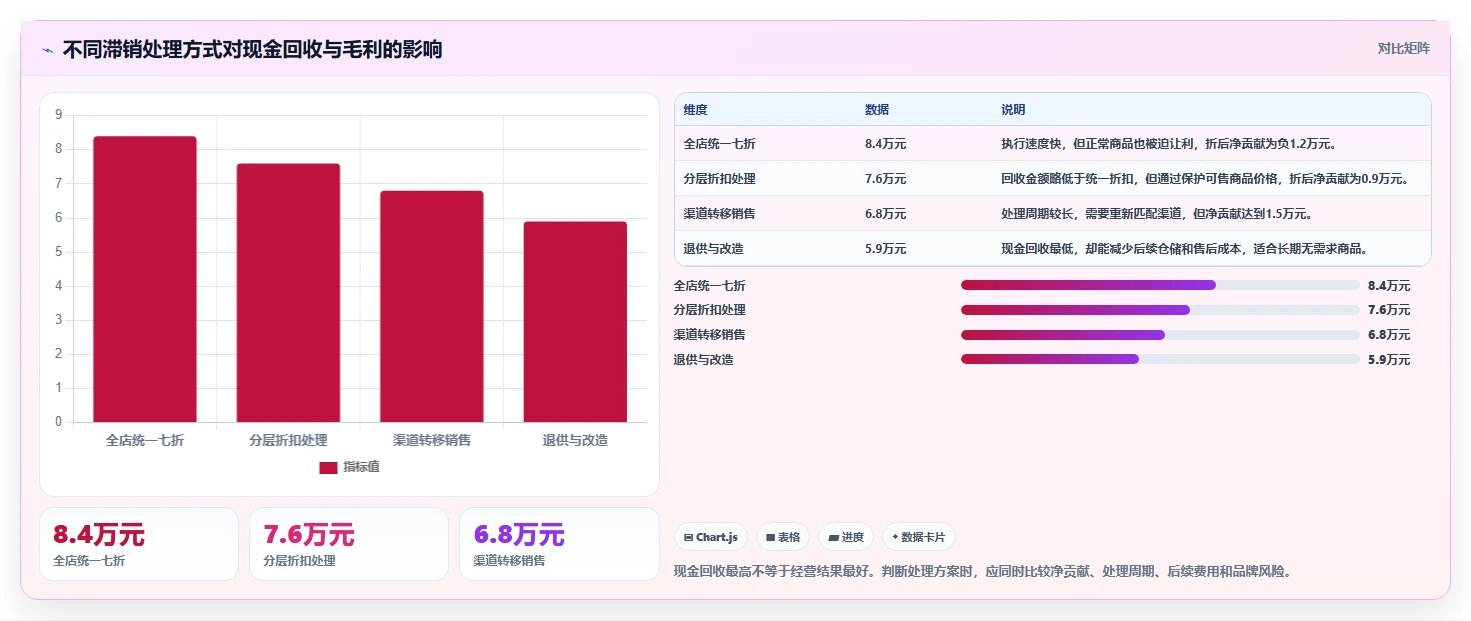Click the 退供与改造 progress bar showing 5.9万元

pos(1160,359)
